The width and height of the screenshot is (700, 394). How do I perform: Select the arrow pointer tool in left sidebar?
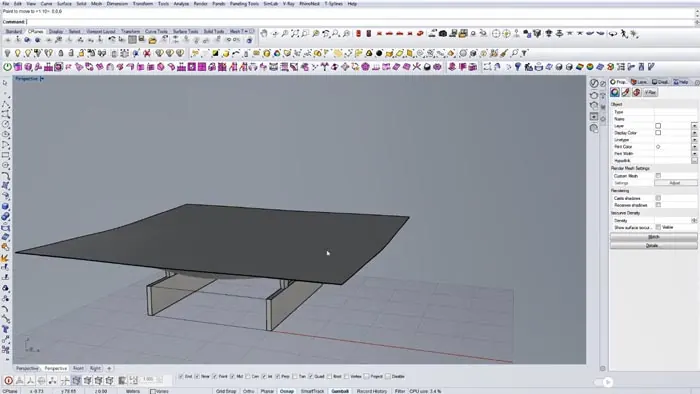point(5,83)
